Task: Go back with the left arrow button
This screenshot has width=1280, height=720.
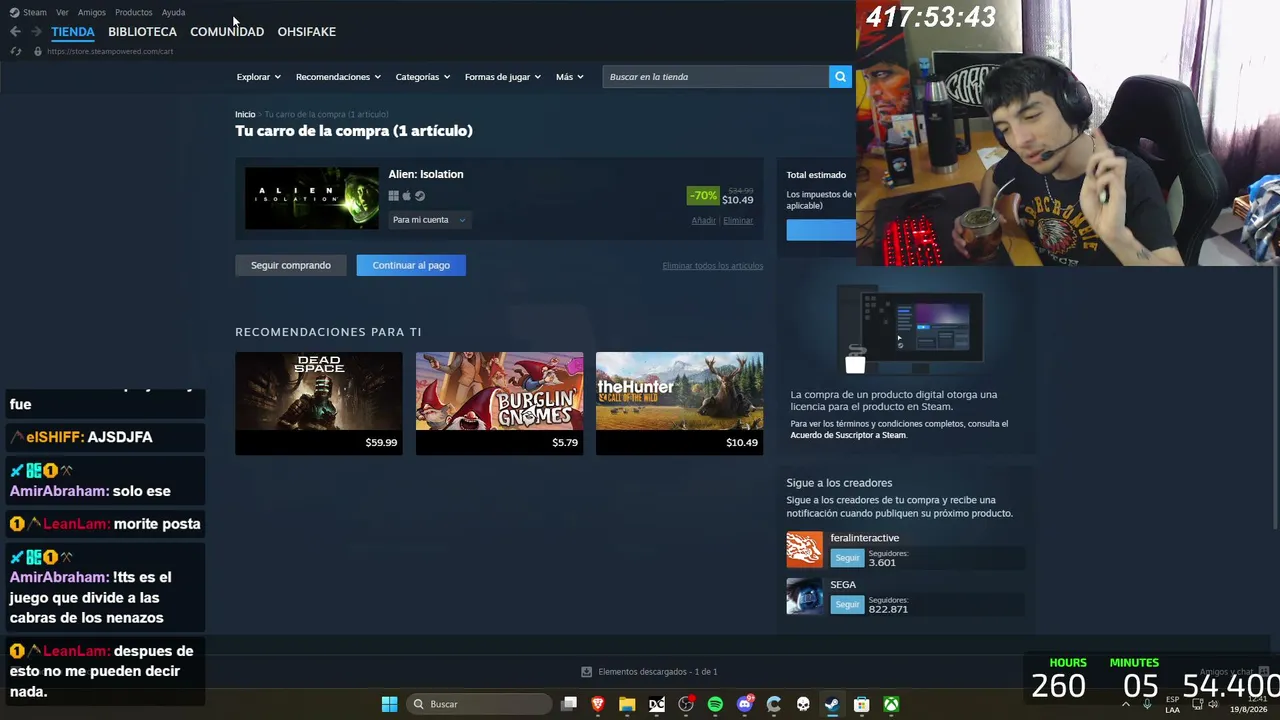Action: 15,32
